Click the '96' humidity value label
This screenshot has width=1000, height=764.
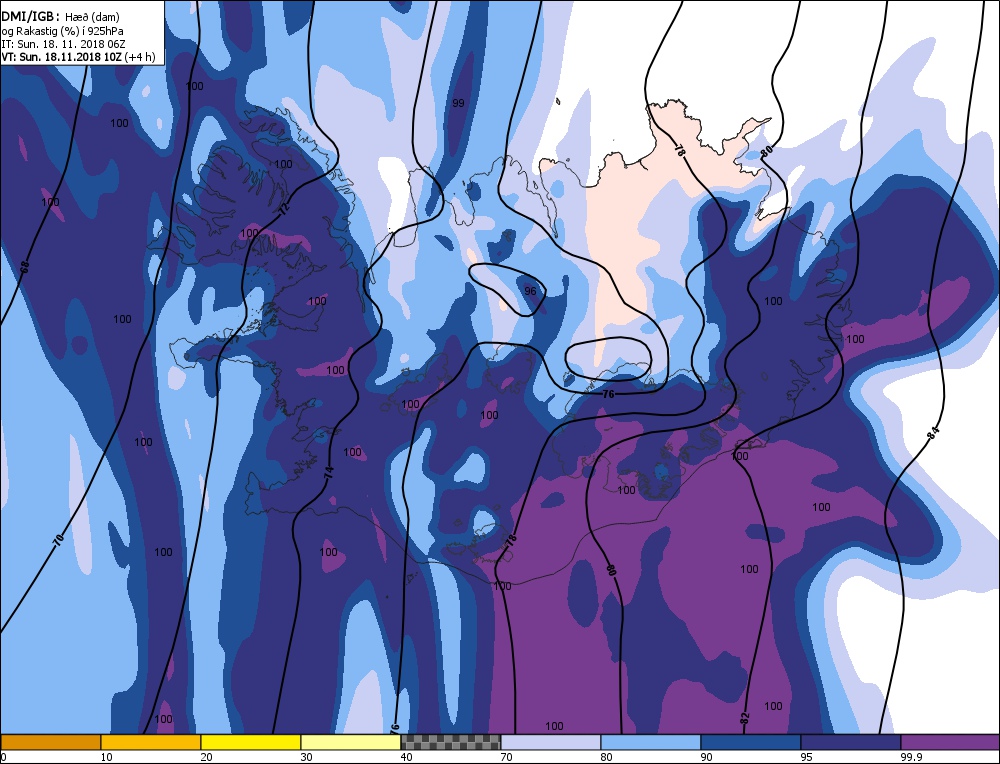pos(530,291)
